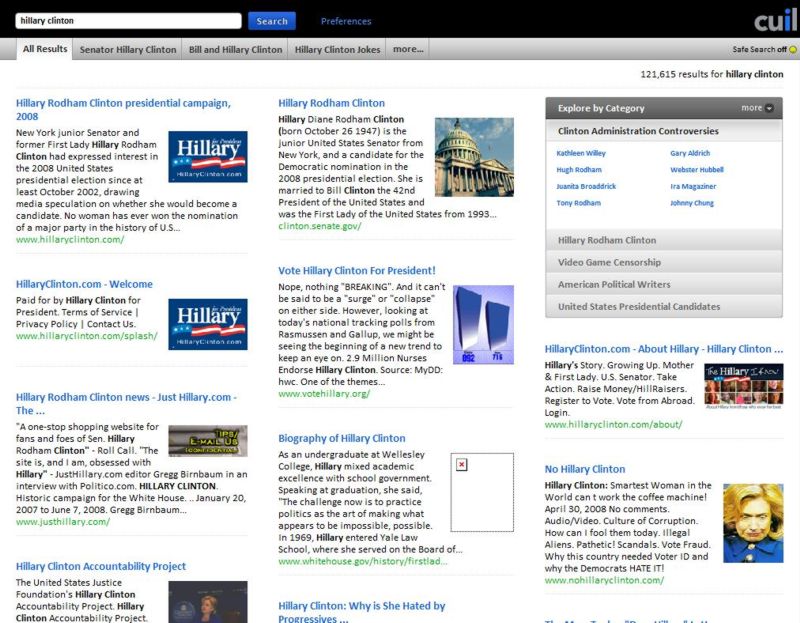
Task: Focus the hillary clinton search box
Action: click(128, 21)
